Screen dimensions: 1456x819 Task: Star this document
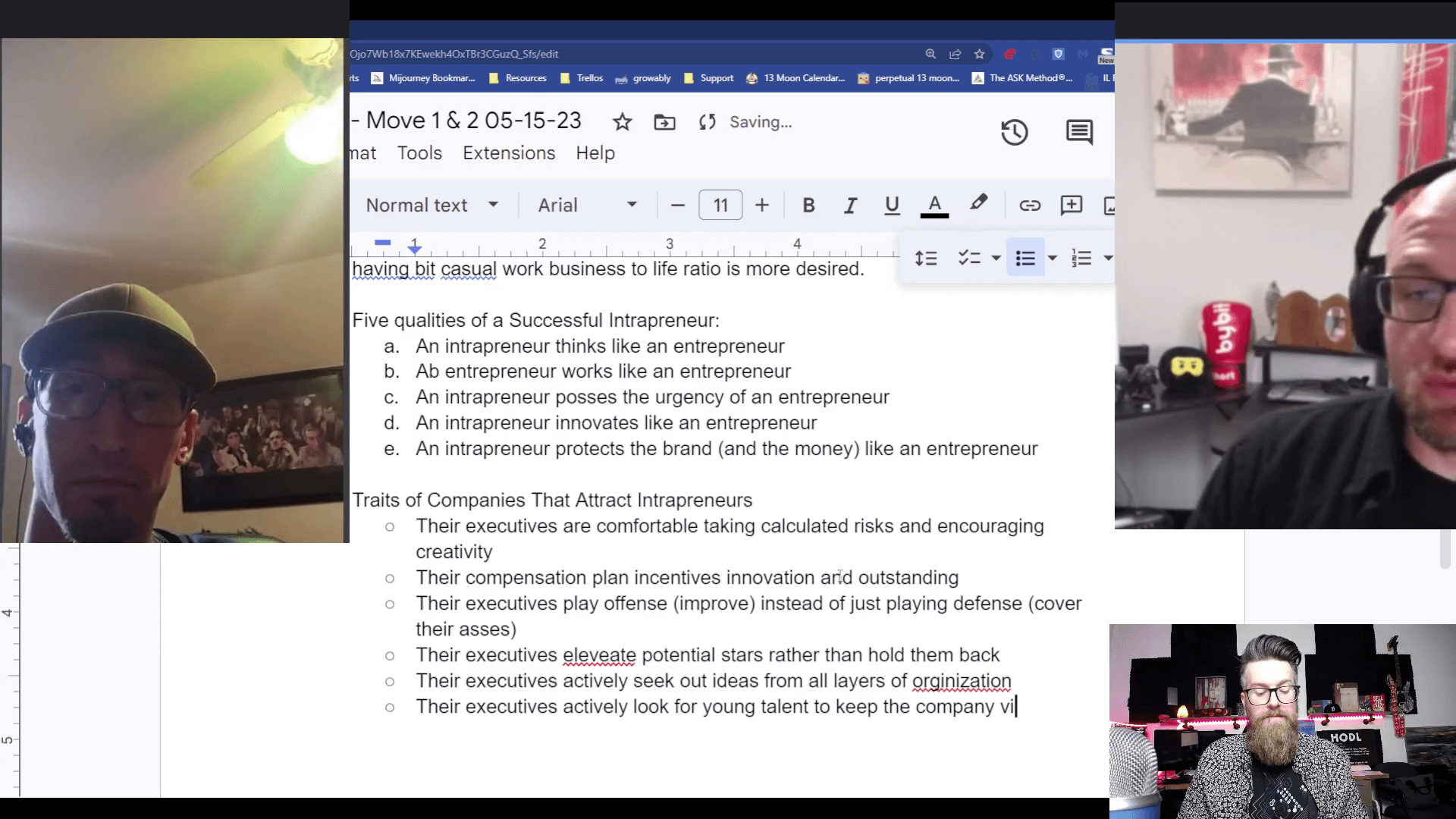click(x=622, y=122)
